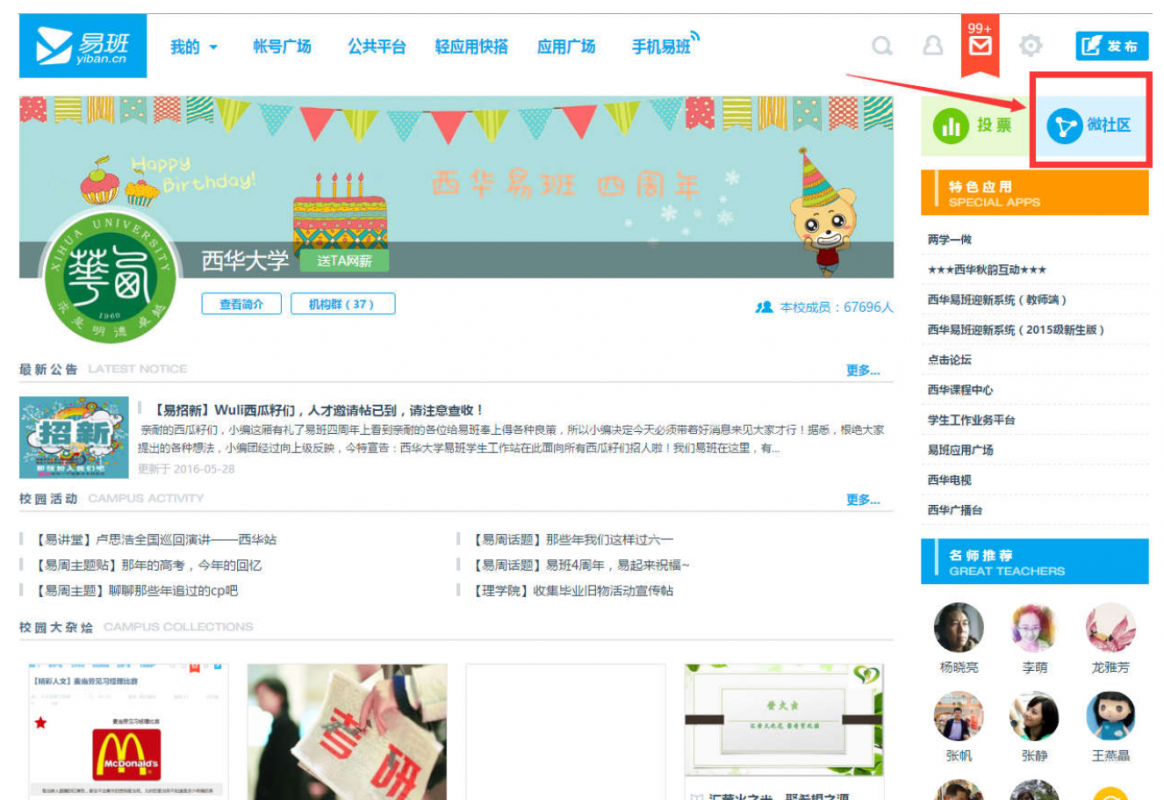Open the mail inbox with 99+ badge

pyautogui.click(x=980, y=47)
